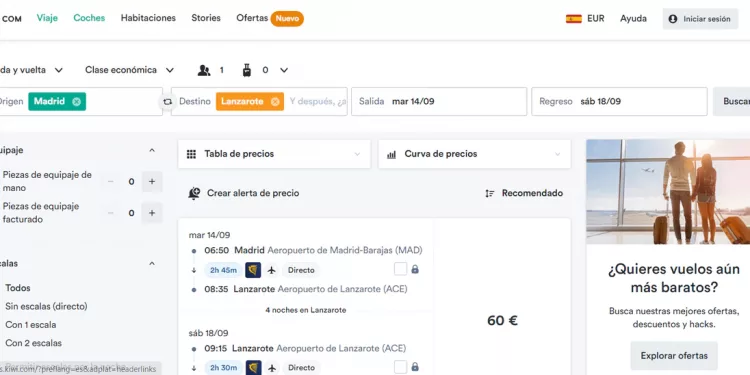This screenshot has width=750, height=375.
Task: Click the 2h 30m duration badge
Action: [223, 368]
